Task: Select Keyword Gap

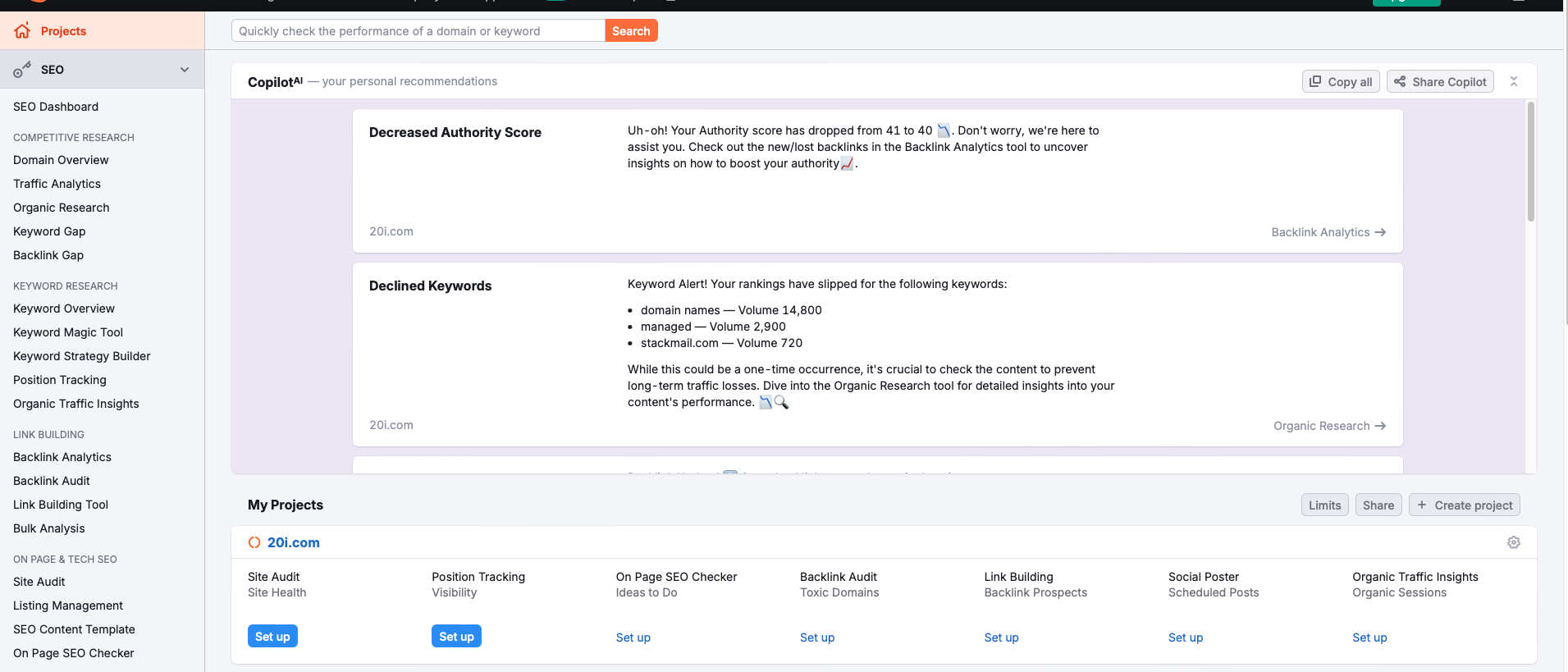Action: [x=49, y=231]
